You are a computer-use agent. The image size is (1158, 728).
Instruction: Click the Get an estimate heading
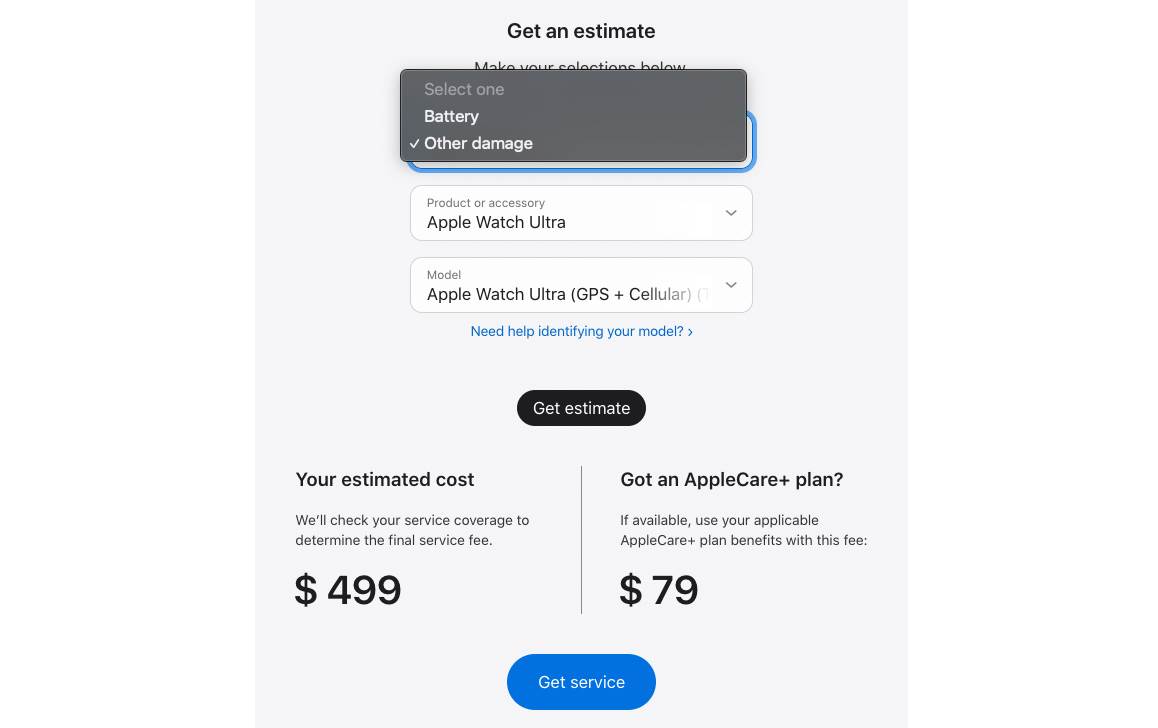[581, 31]
